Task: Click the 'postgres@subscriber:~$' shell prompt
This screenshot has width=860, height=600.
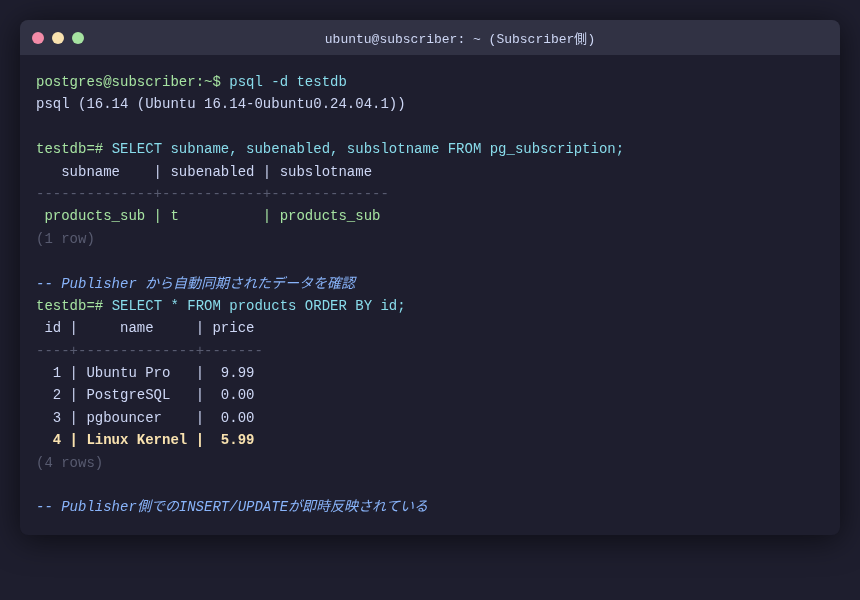Action: coord(128,82)
